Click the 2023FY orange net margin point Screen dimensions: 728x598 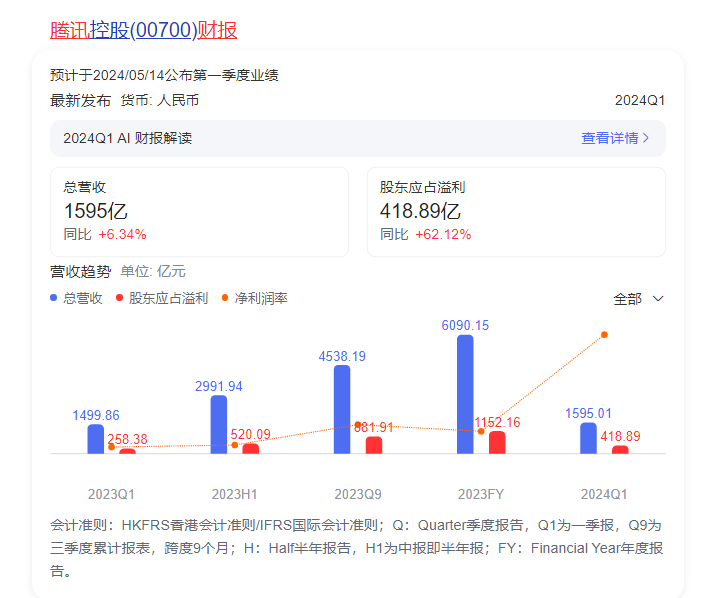pos(481,431)
